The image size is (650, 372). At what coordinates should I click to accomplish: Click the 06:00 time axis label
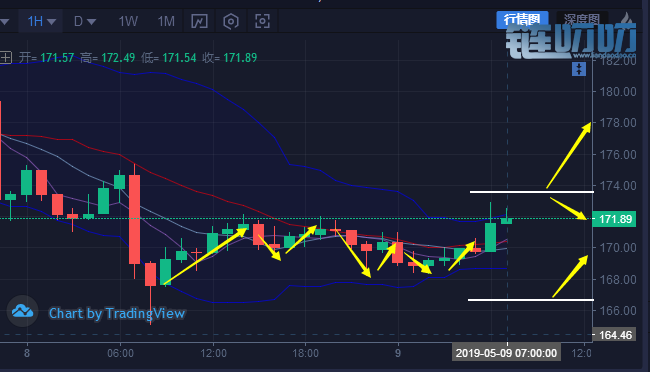point(121,353)
